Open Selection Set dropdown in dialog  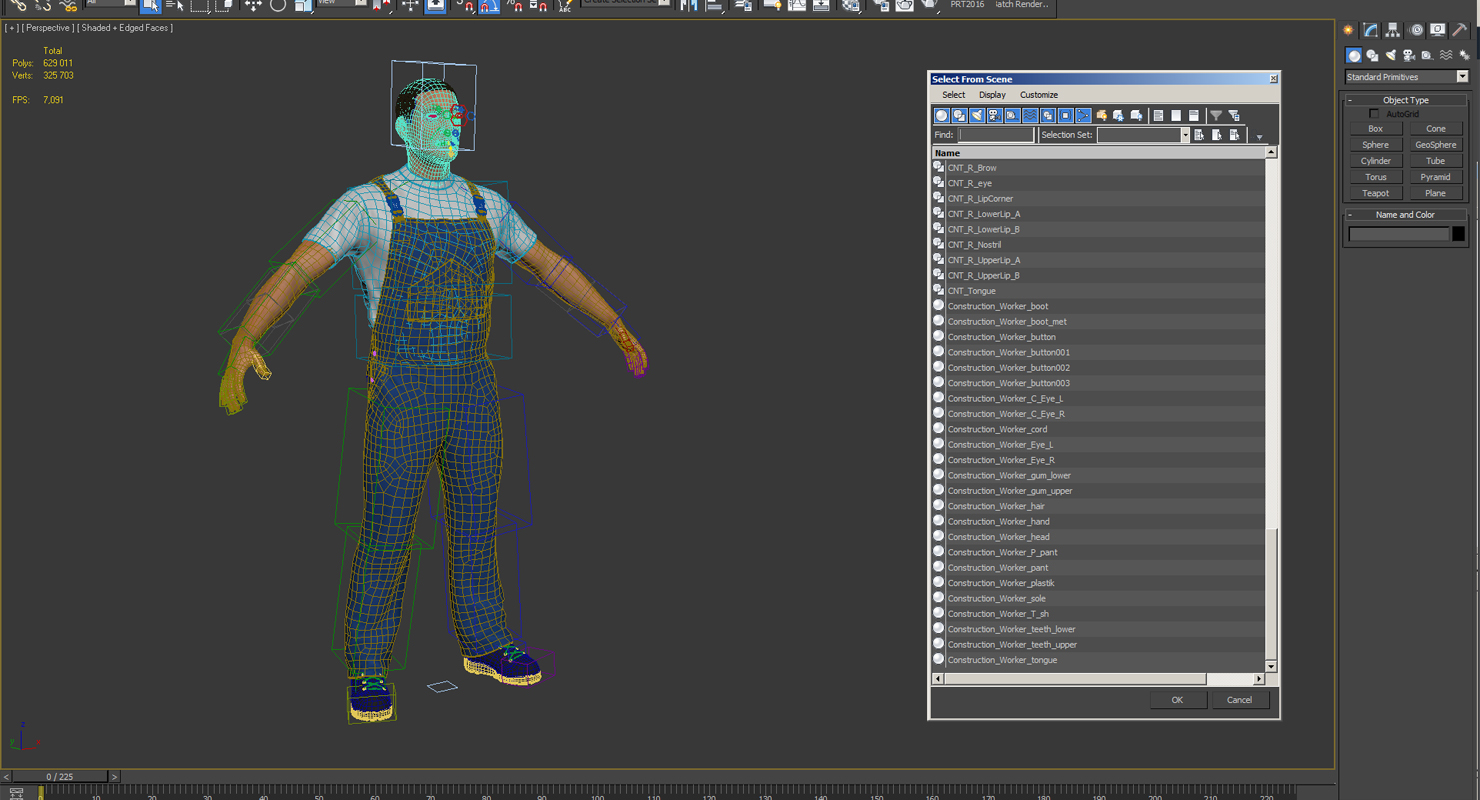pyautogui.click(x=1185, y=135)
